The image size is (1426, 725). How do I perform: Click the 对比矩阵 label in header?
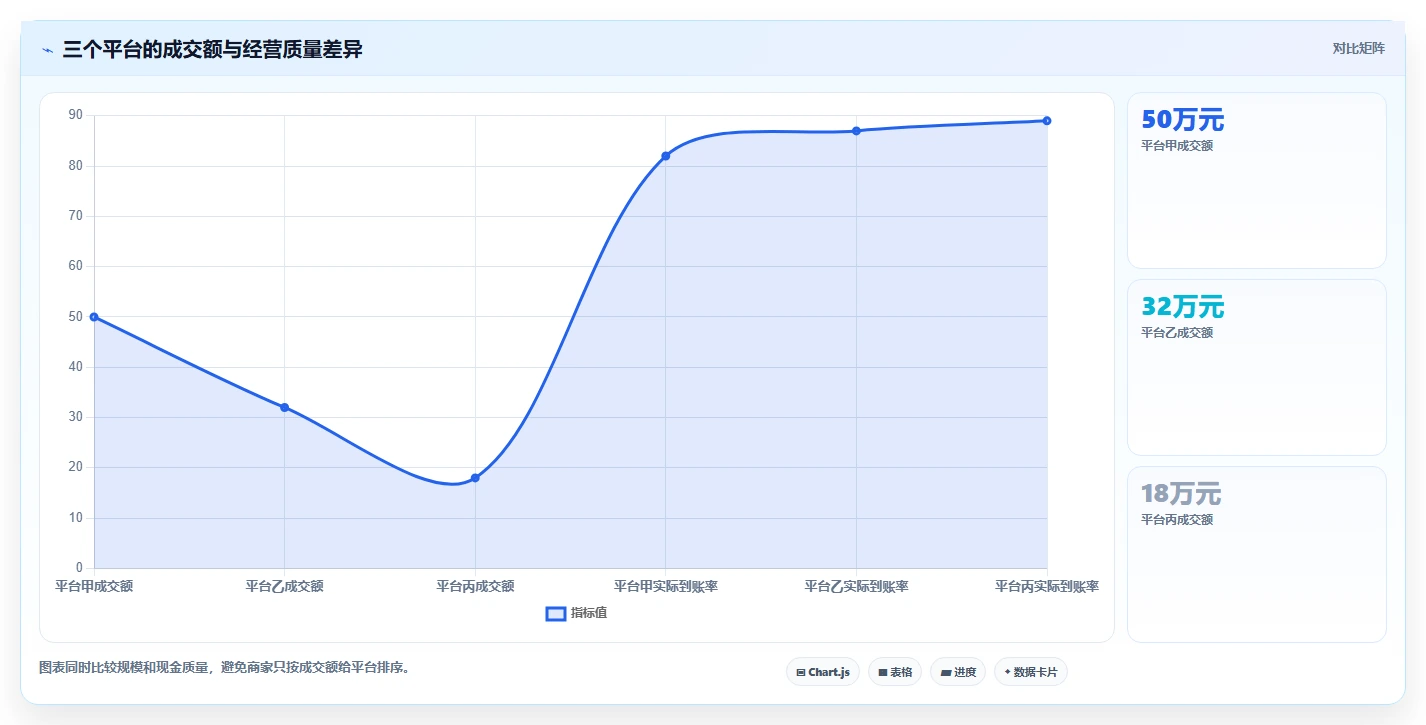[x=1359, y=49]
